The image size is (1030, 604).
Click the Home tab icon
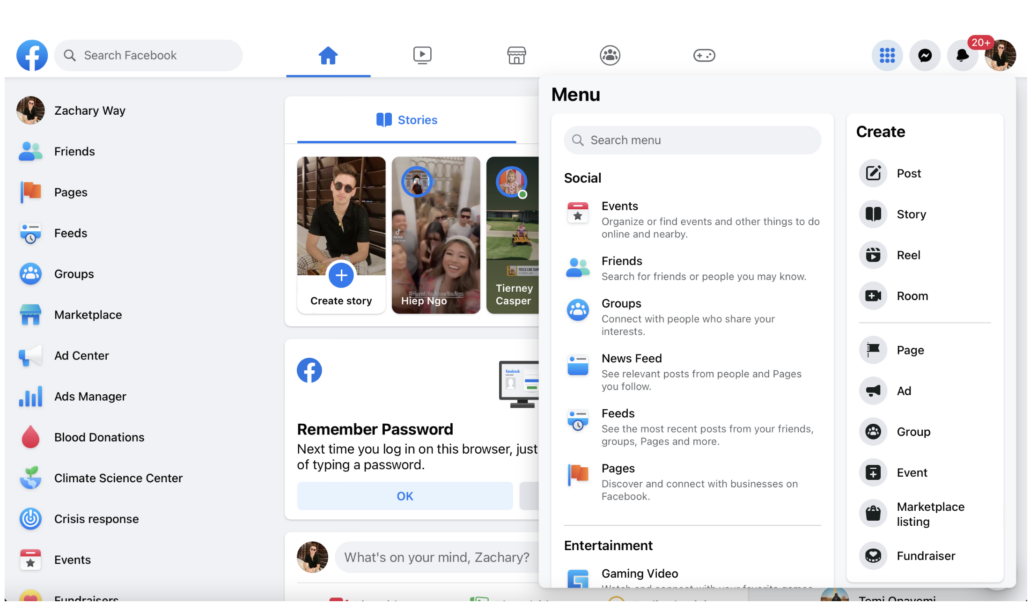pyautogui.click(x=328, y=56)
